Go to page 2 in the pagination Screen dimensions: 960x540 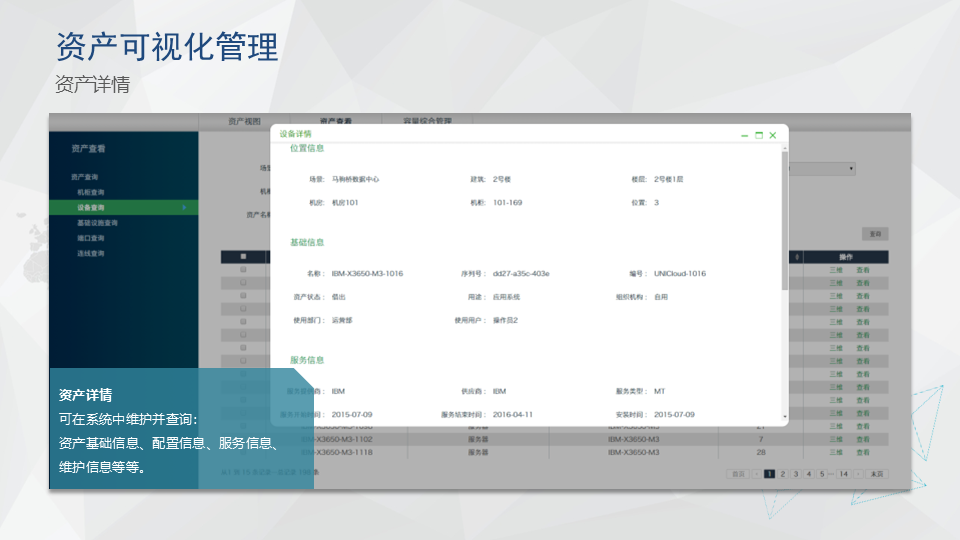[x=783, y=474]
